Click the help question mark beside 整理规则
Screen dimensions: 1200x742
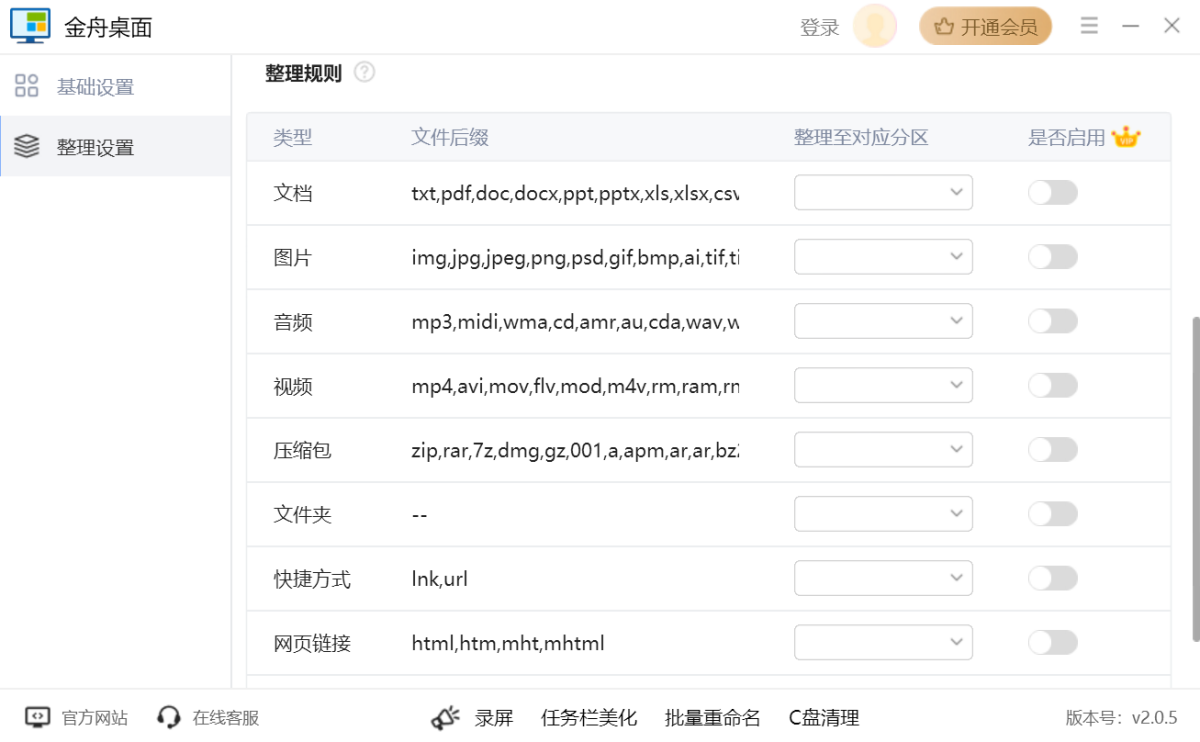point(364,72)
